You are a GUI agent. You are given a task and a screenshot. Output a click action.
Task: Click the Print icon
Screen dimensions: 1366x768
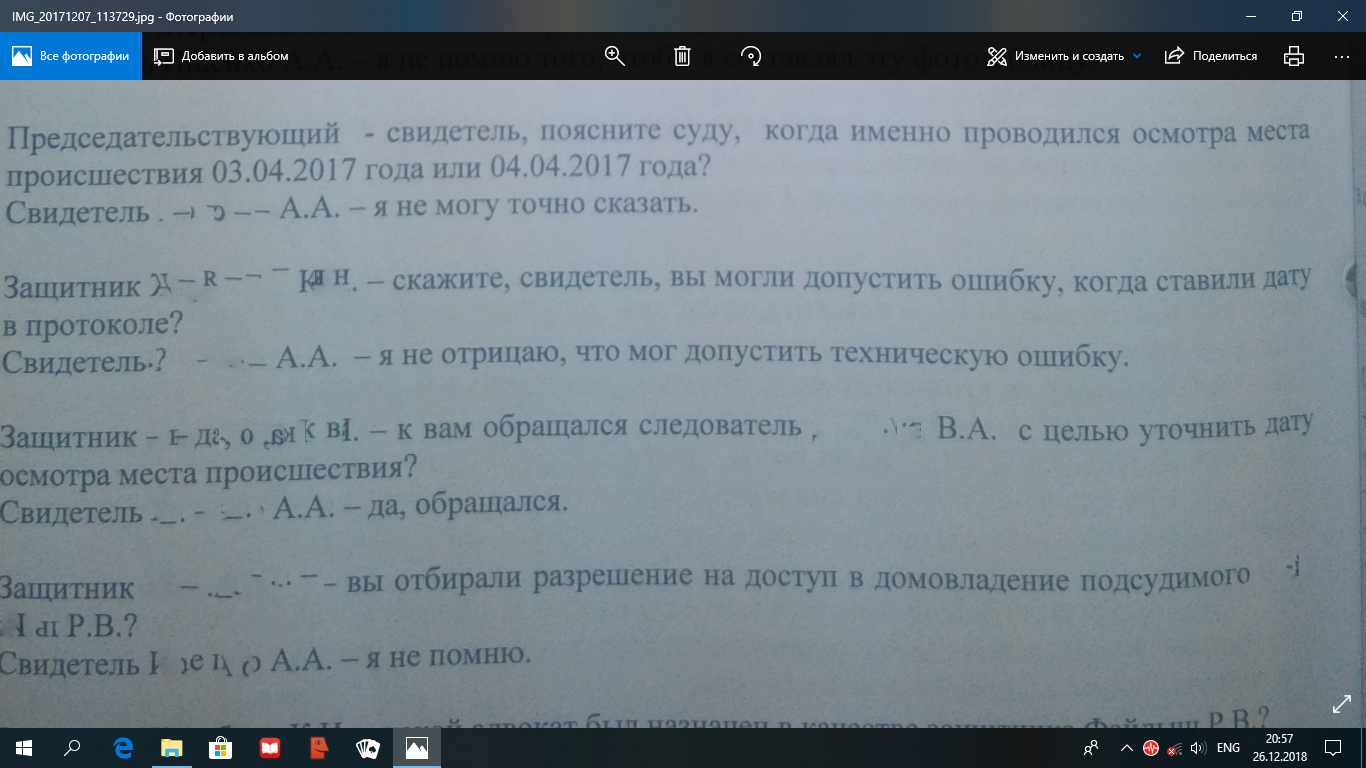(x=1294, y=56)
